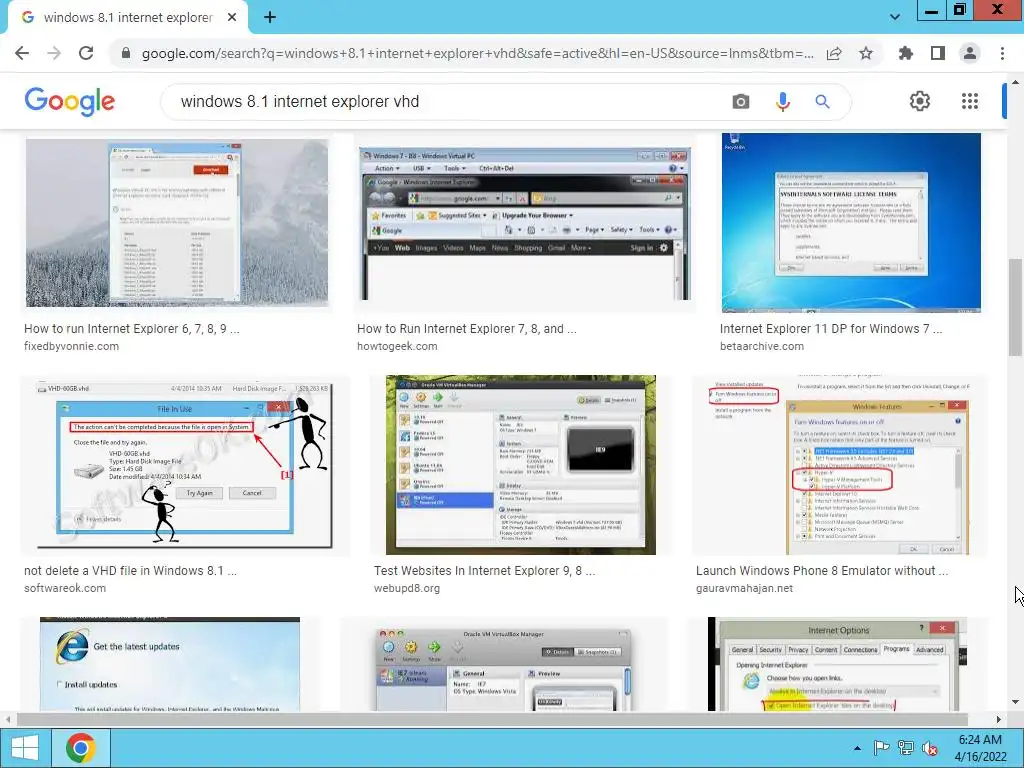Search by image using the camera icon

(741, 102)
